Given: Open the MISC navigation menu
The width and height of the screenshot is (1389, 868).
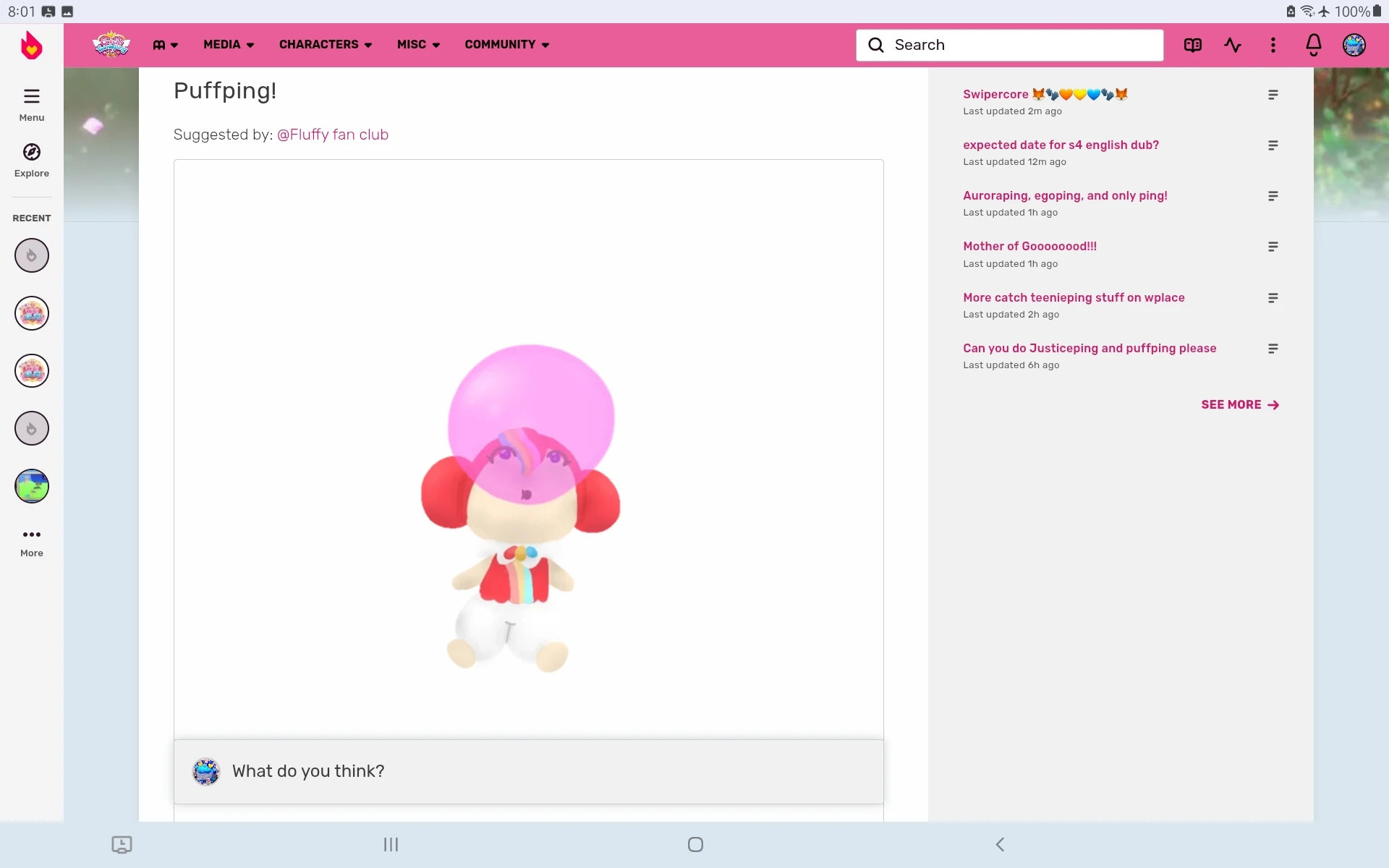Looking at the screenshot, I should tap(418, 45).
